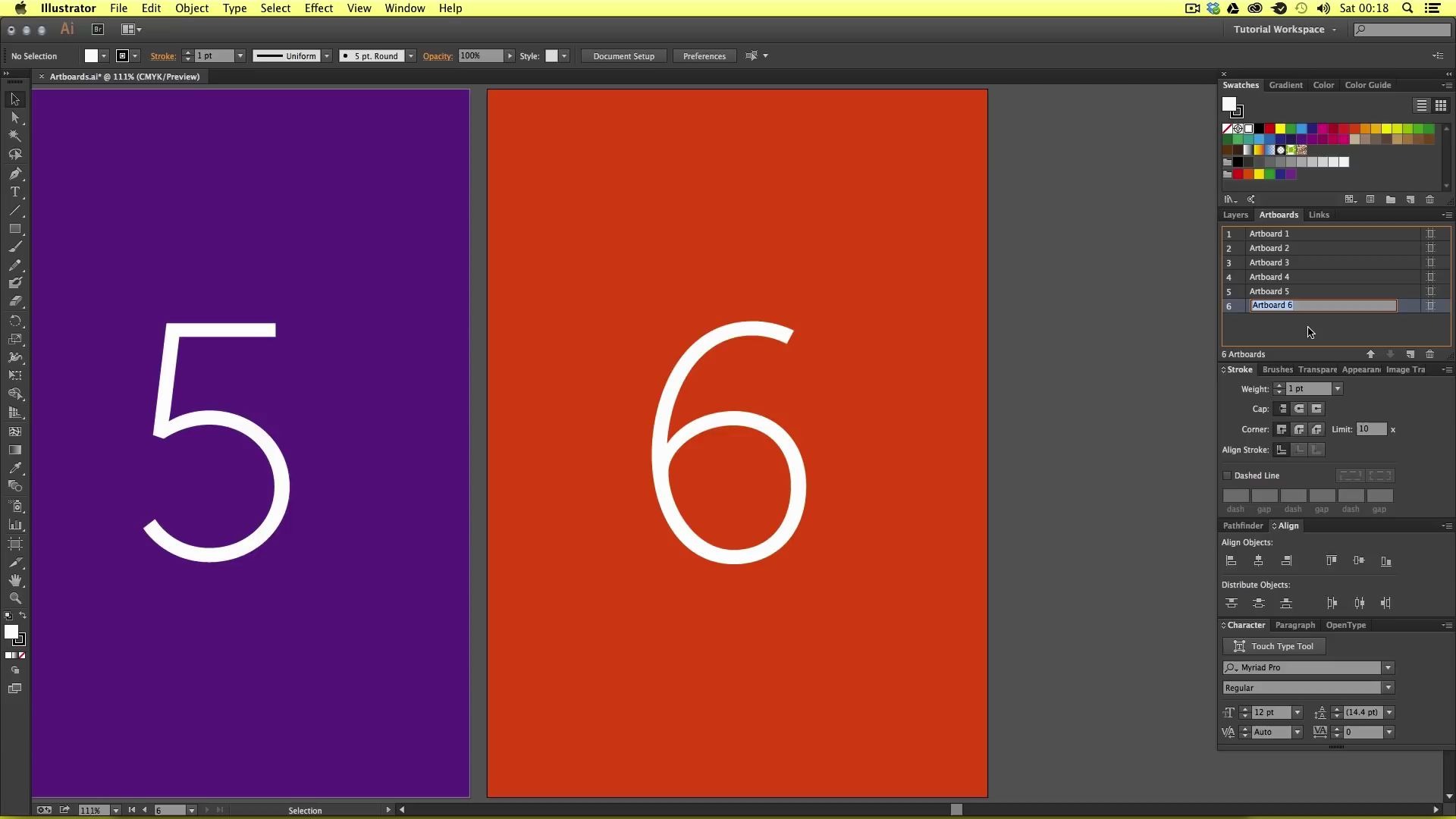The width and height of the screenshot is (1456, 819).
Task: Select the Type tool
Action: point(14,192)
